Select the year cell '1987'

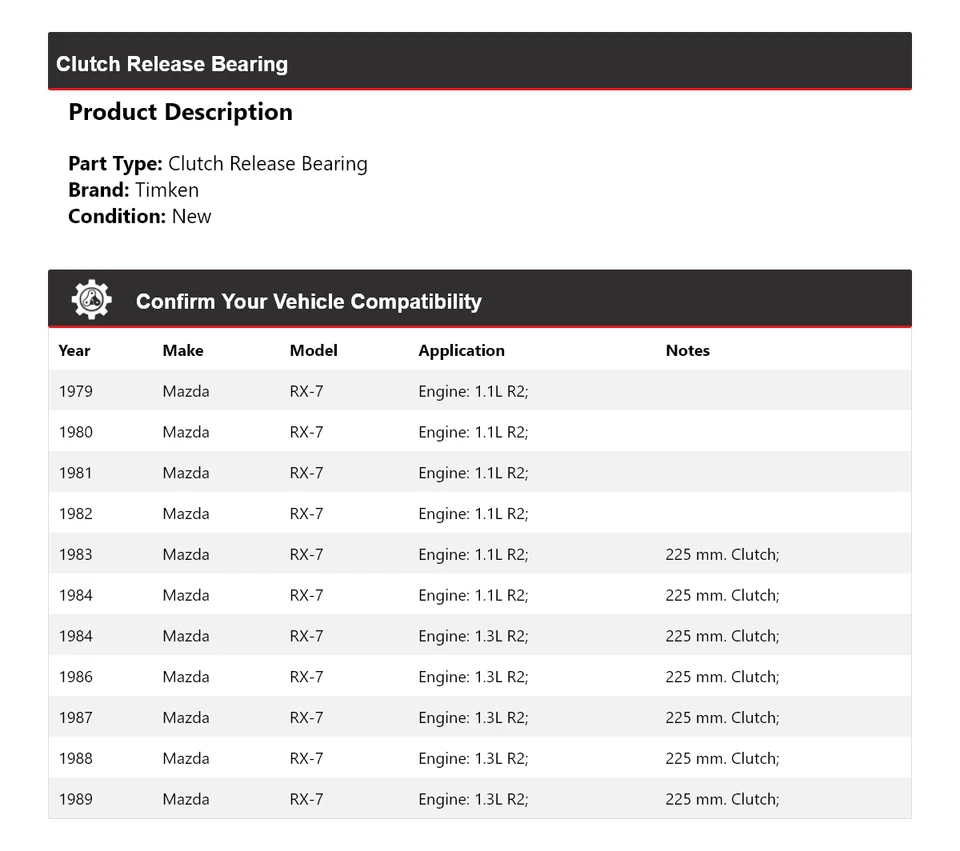coord(76,718)
